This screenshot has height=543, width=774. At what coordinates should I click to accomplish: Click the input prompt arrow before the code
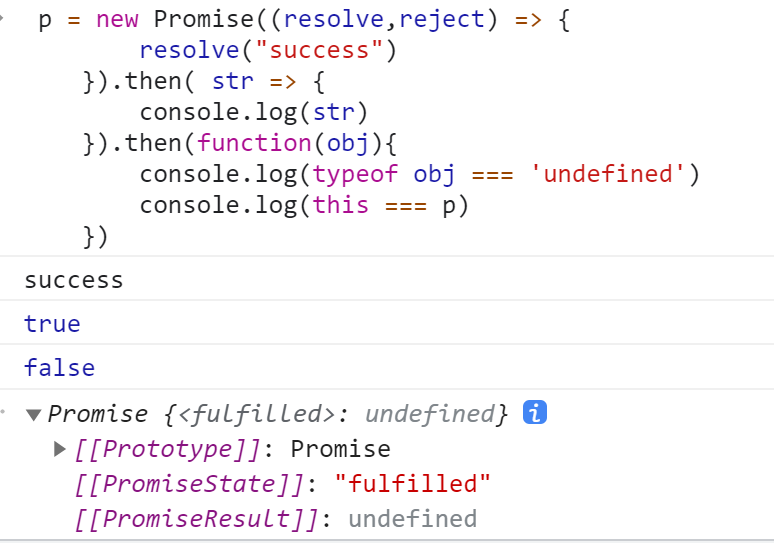point(2,19)
